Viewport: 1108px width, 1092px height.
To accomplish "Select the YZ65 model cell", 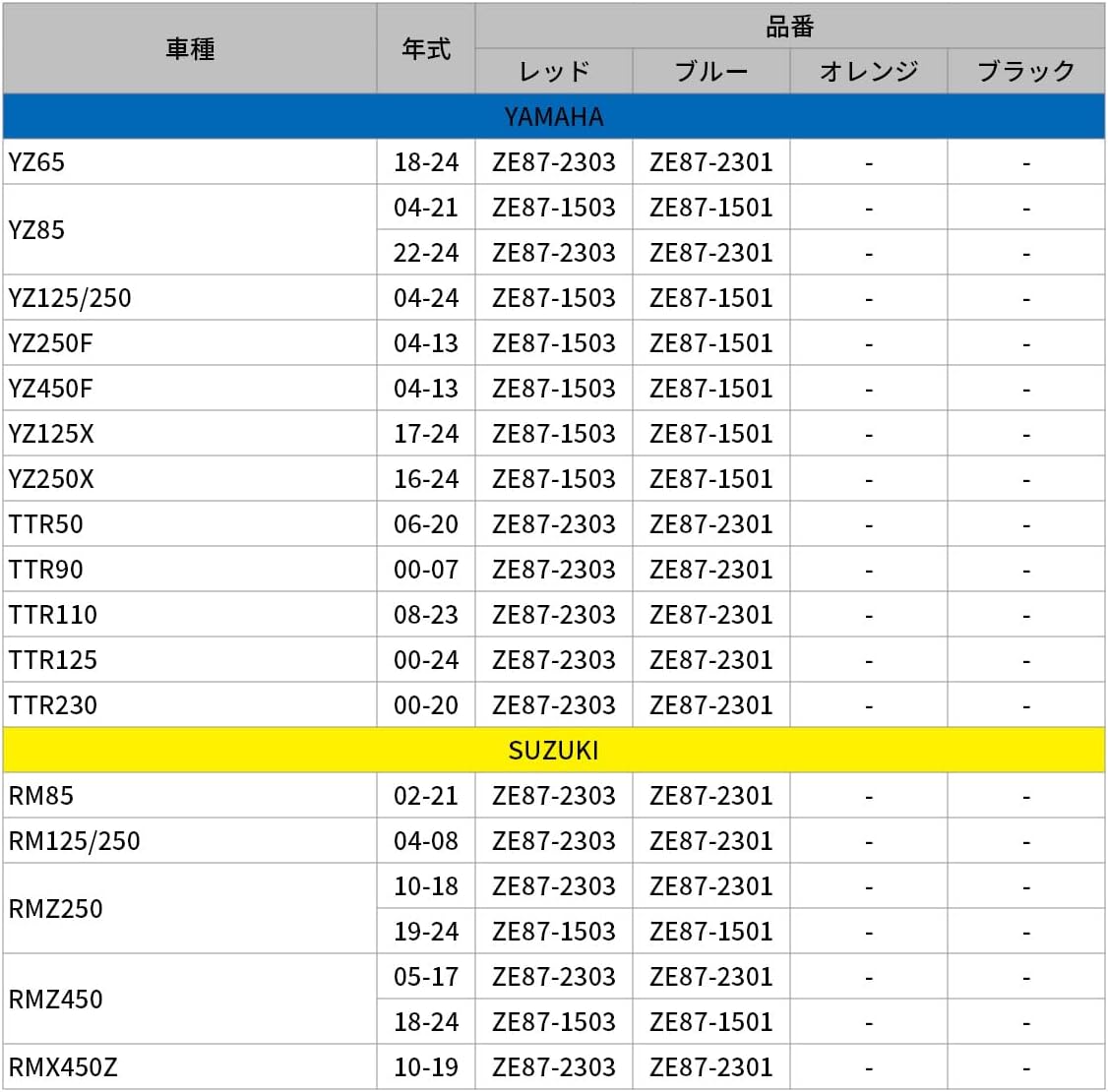I will coord(189,161).
